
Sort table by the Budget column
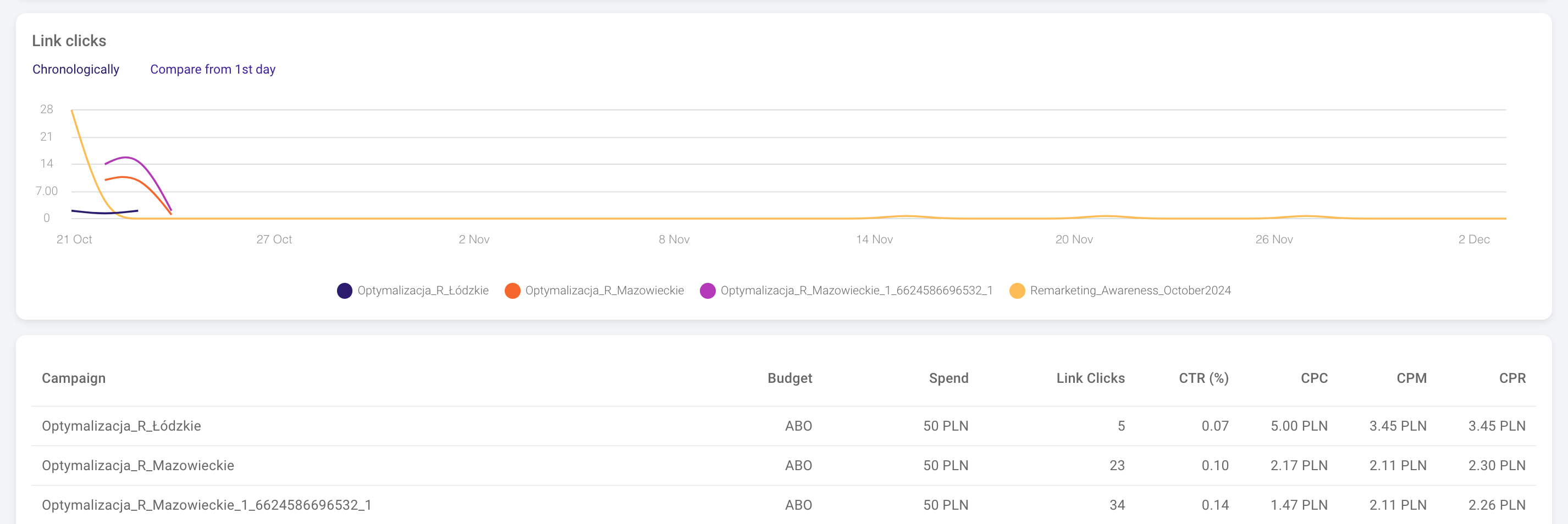(789, 378)
